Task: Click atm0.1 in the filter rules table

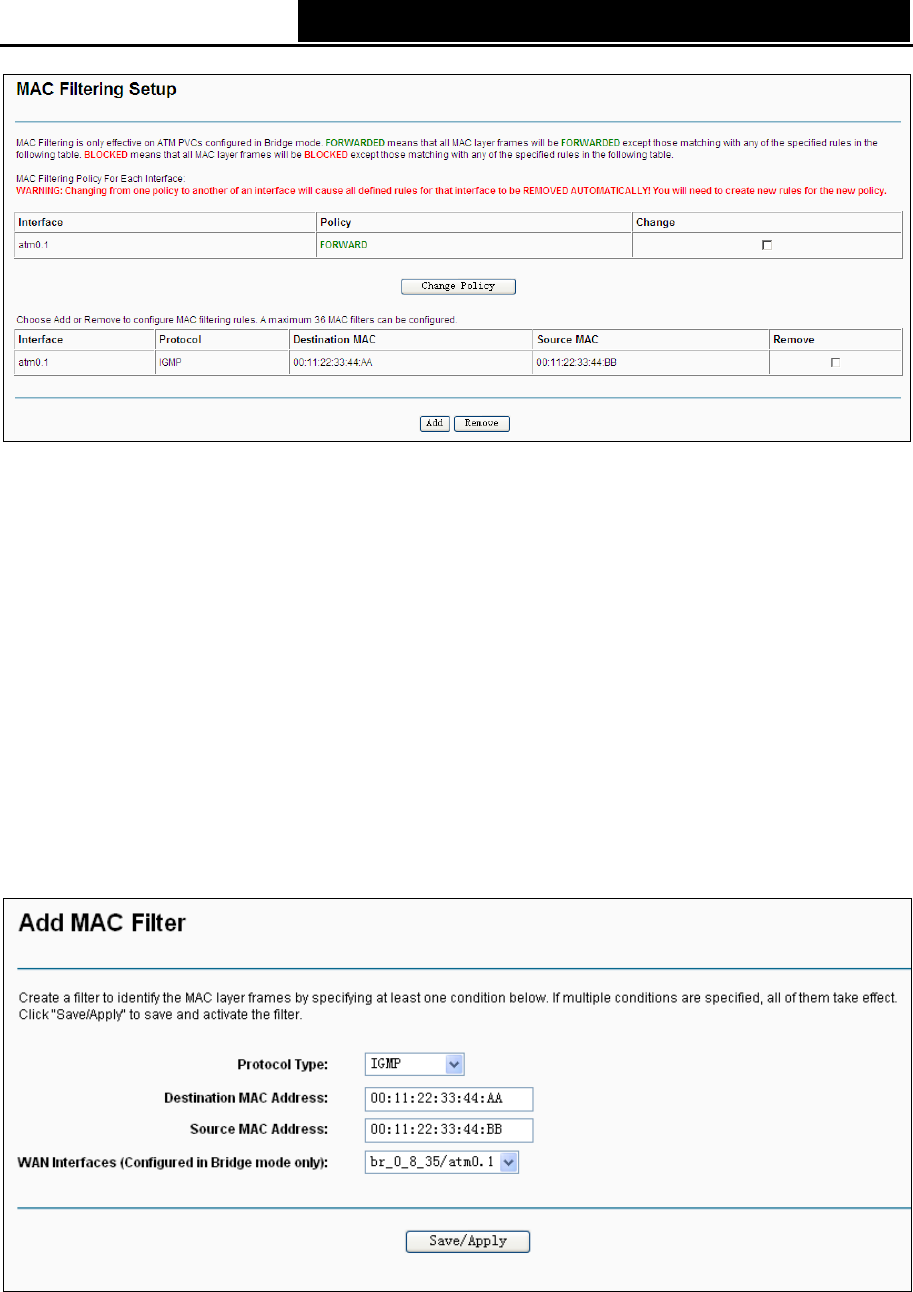Action: 35,363
